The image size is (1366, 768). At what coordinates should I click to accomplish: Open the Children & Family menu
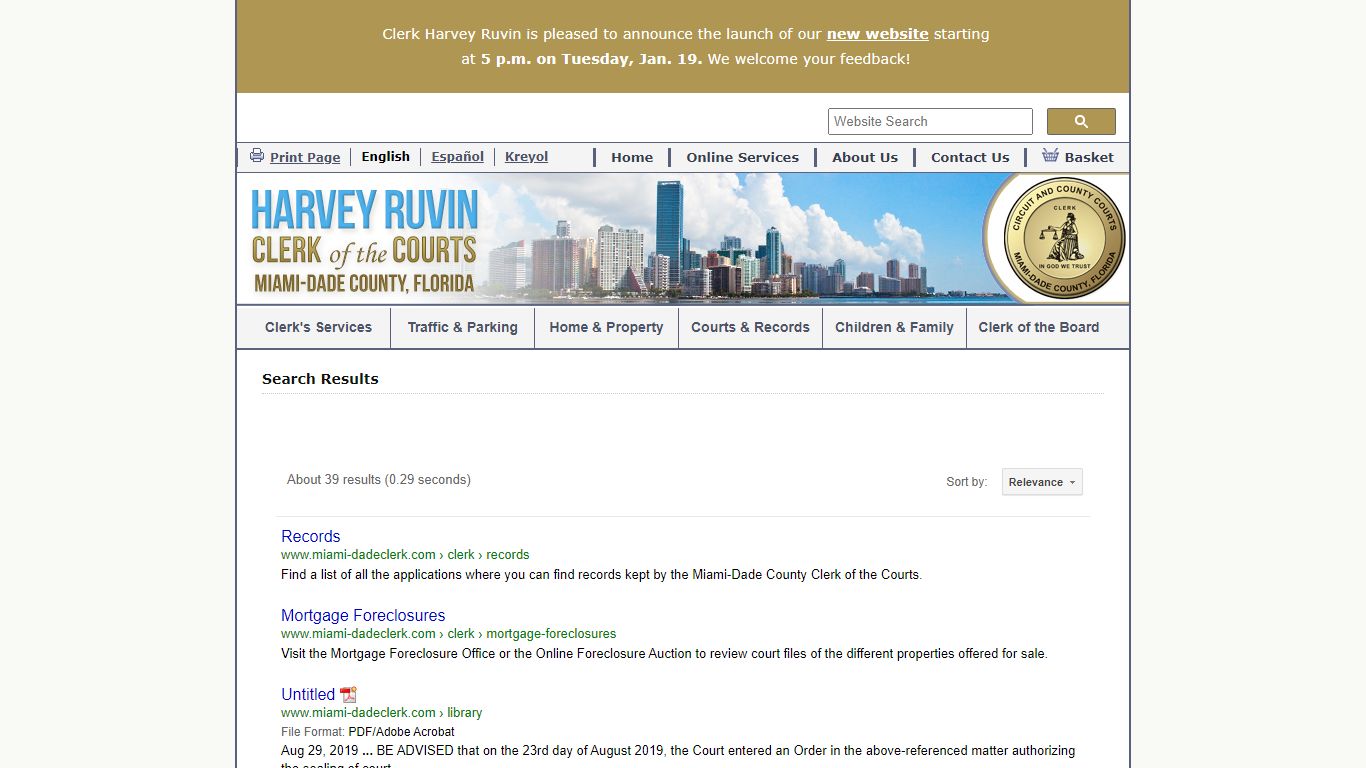894,327
